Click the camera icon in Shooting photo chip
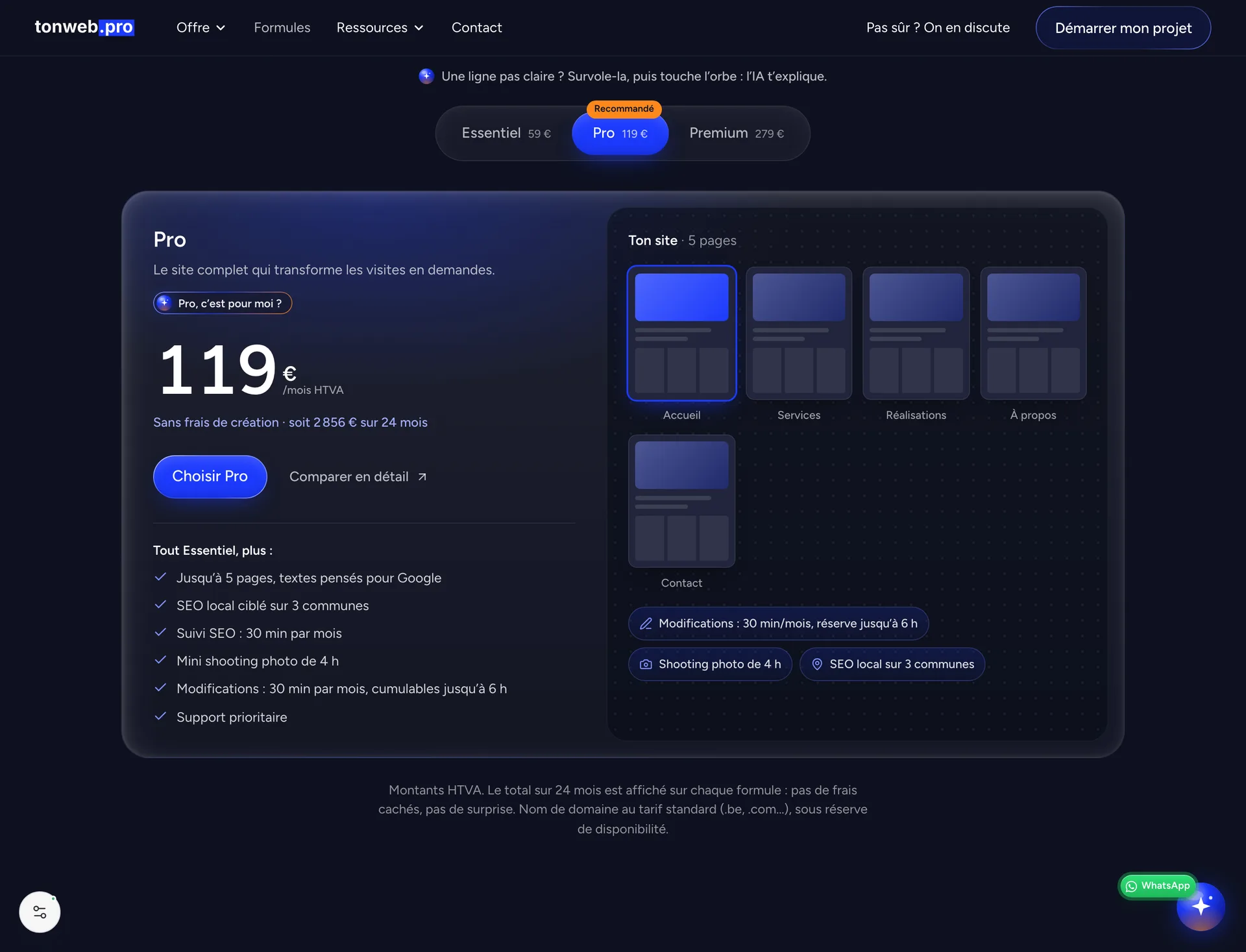 click(x=646, y=665)
